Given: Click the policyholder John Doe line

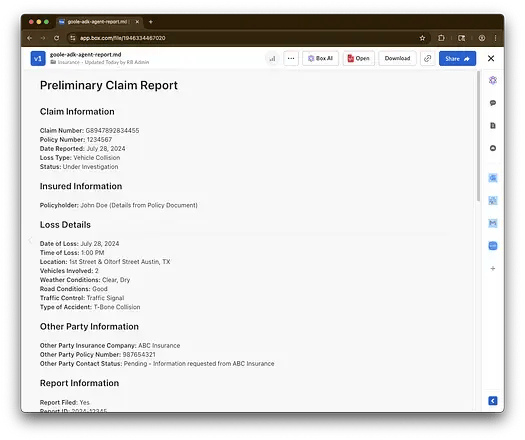Looking at the screenshot, I should [x=119, y=205].
